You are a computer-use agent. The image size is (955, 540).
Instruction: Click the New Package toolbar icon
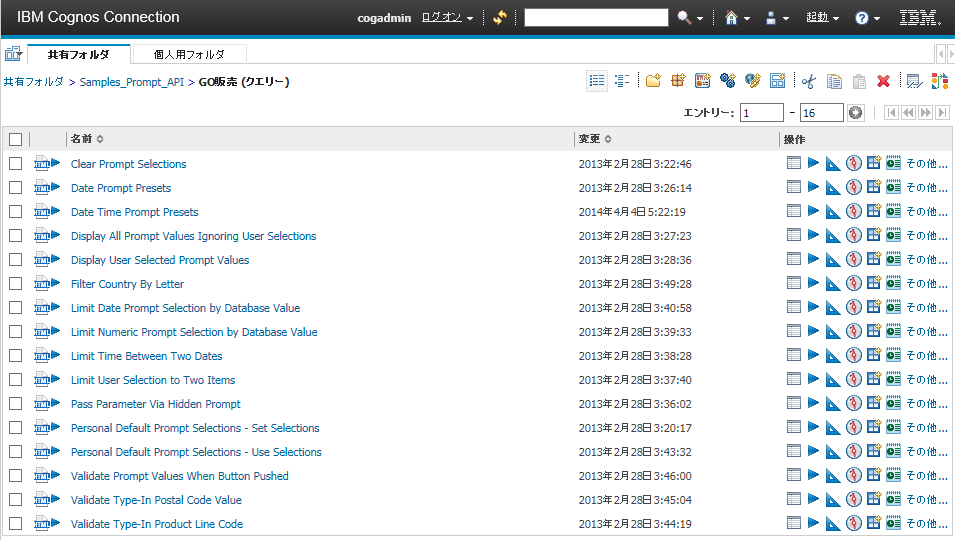[x=678, y=81]
